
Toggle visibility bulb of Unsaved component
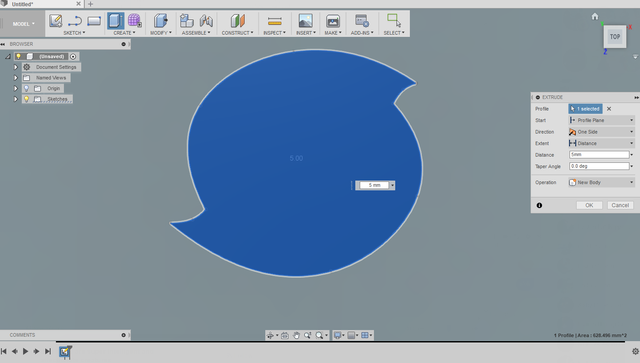(18, 56)
